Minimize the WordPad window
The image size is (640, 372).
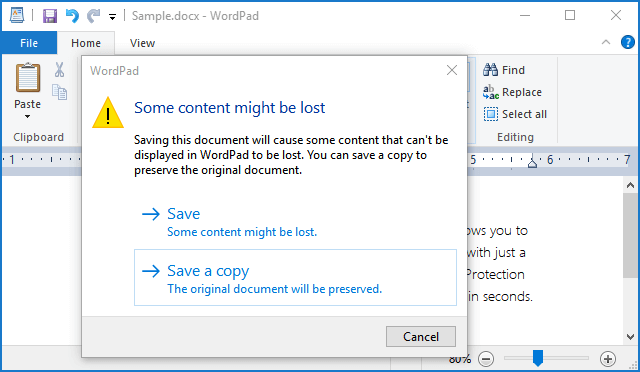point(525,16)
